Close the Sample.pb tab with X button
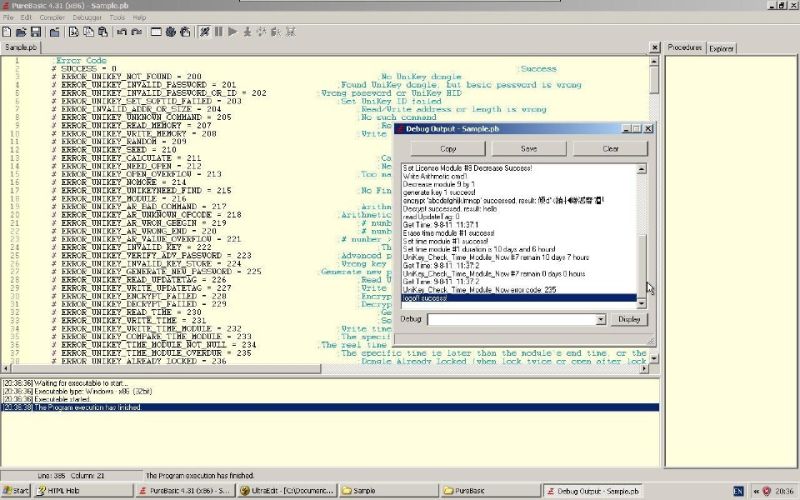Image resolution: width=800 pixels, height=500 pixels. 655,47
